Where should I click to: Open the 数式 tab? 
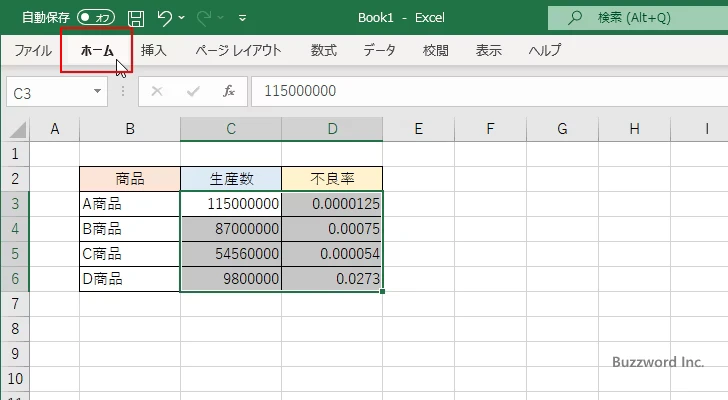(324, 50)
